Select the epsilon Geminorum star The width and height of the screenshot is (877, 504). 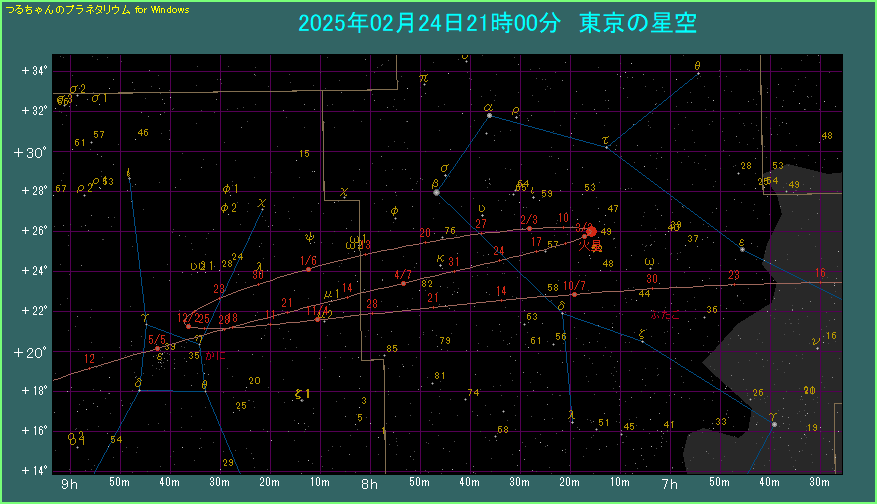(742, 249)
